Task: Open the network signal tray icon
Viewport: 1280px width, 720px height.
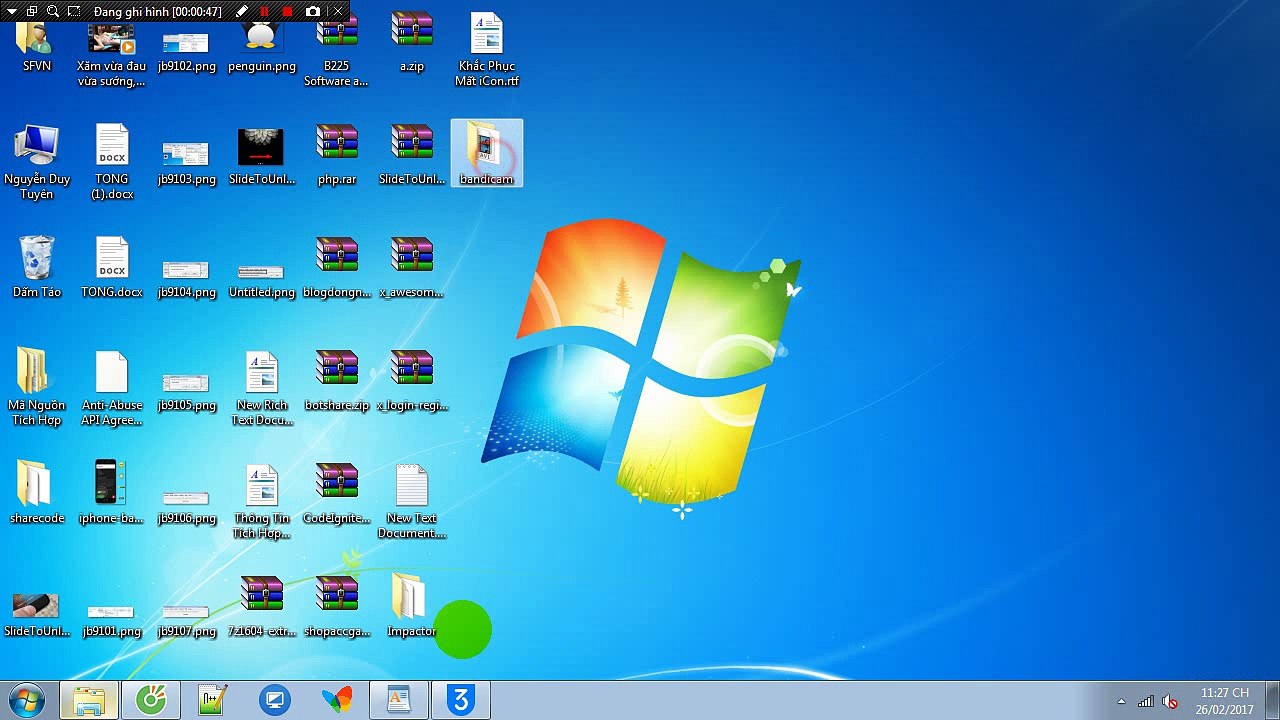Action: (x=1146, y=702)
